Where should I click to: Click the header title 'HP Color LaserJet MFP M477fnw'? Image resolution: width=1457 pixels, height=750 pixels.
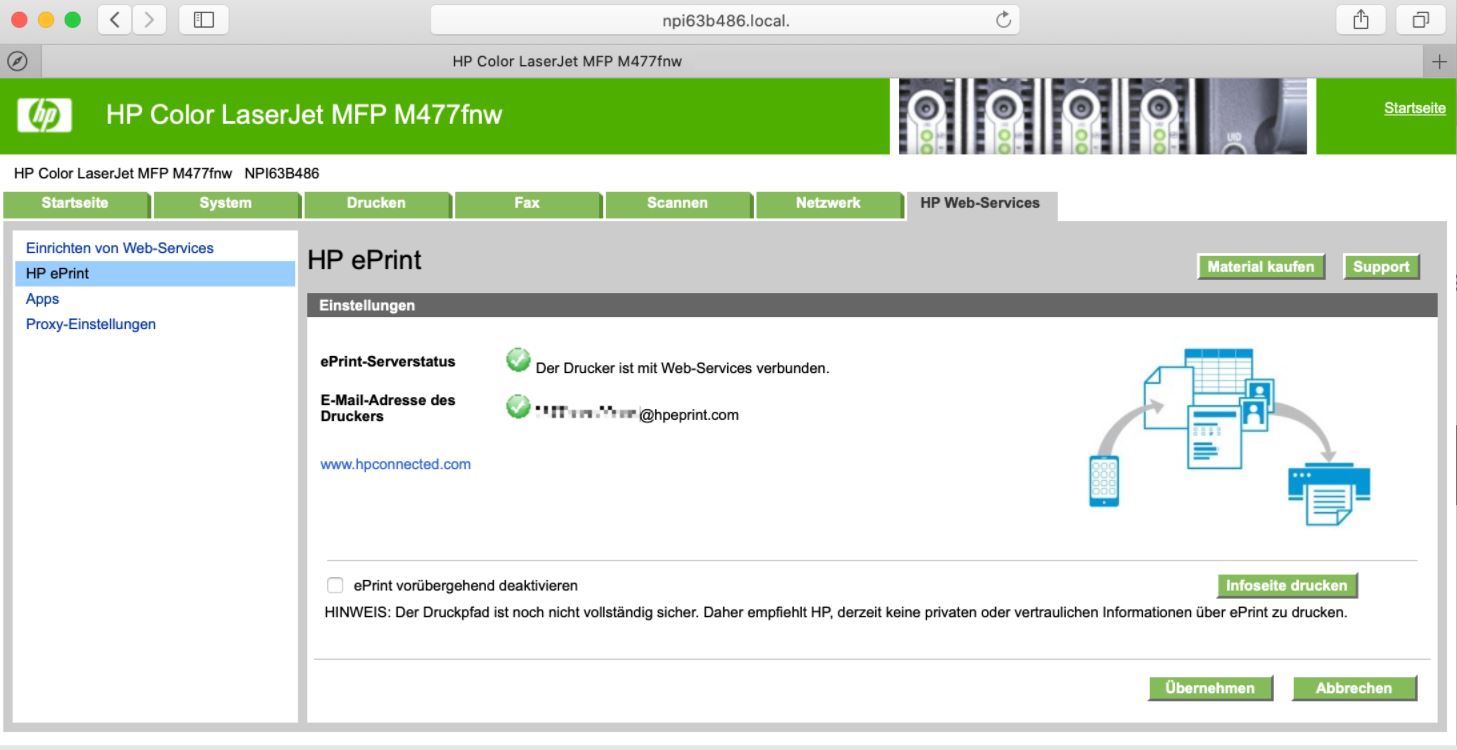pos(304,115)
